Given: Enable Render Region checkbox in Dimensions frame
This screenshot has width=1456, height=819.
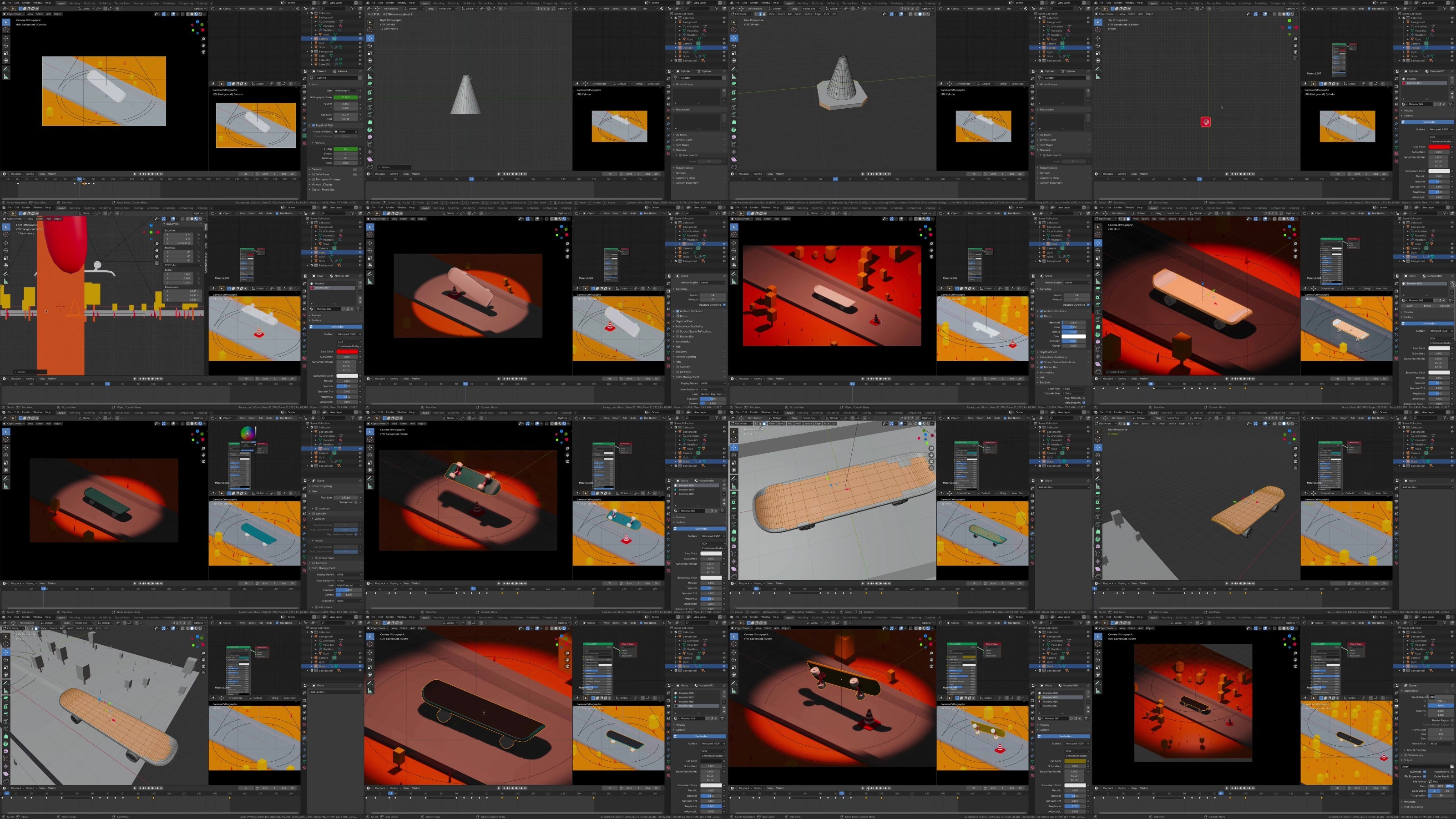Looking at the screenshot, I should pos(1453,721).
